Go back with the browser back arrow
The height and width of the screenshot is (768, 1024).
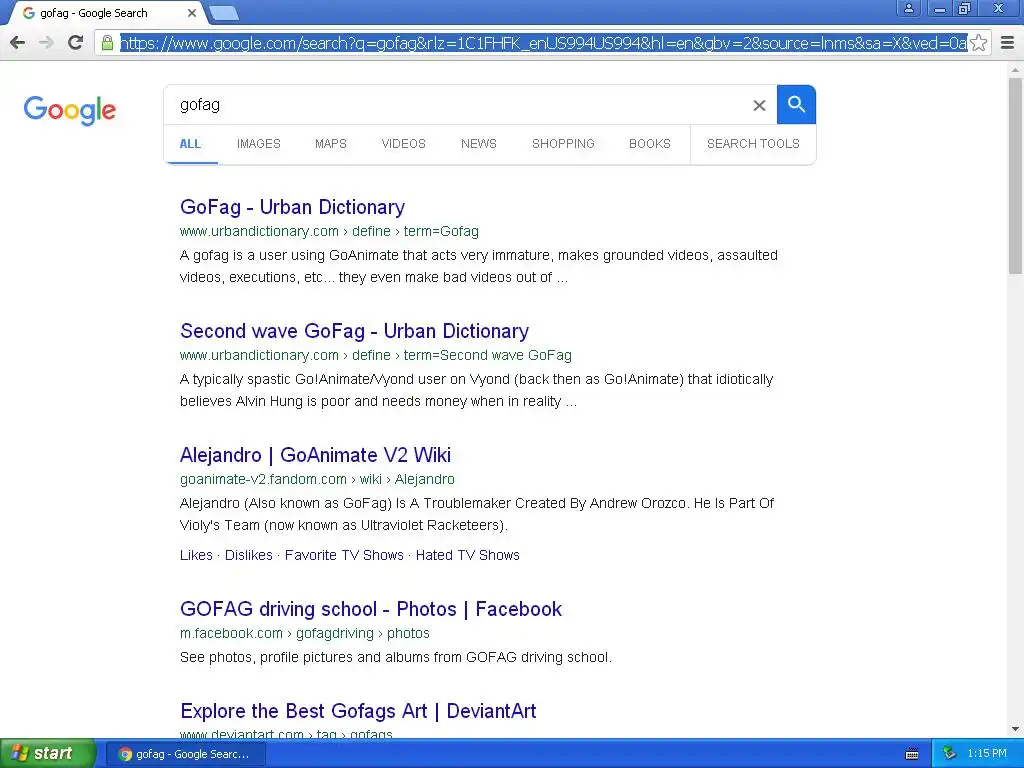coord(18,43)
